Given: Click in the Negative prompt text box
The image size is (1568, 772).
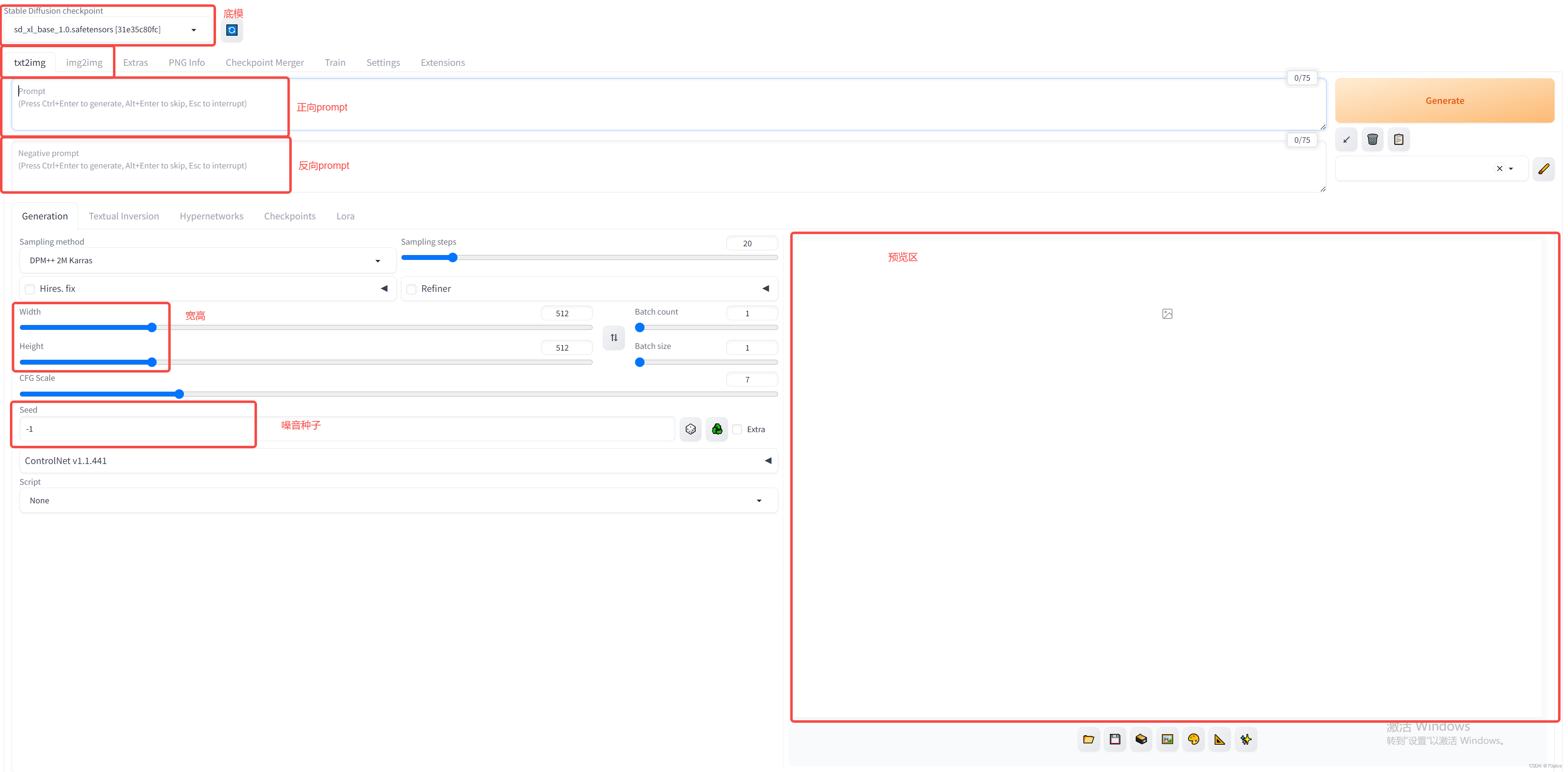Looking at the screenshot, I should [668, 166].
